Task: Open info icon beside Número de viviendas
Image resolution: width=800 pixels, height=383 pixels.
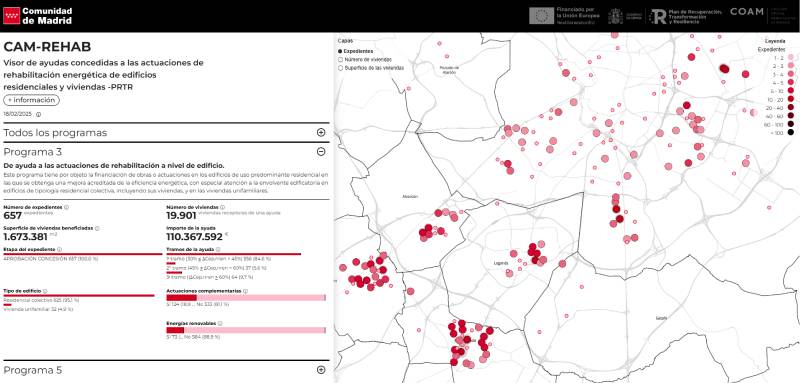Action: coord(223,208)
